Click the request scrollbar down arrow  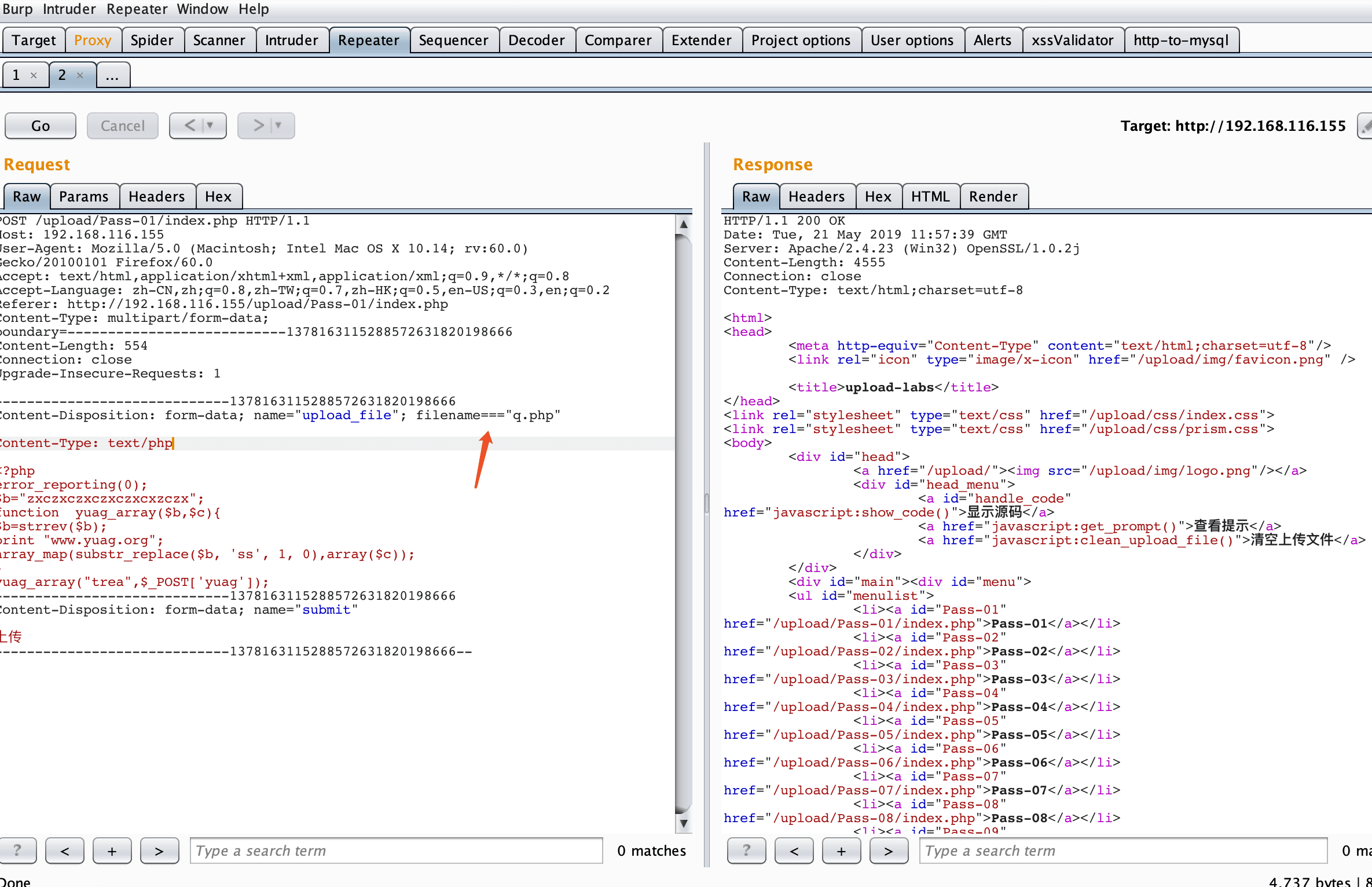click(x=684, y=823)
